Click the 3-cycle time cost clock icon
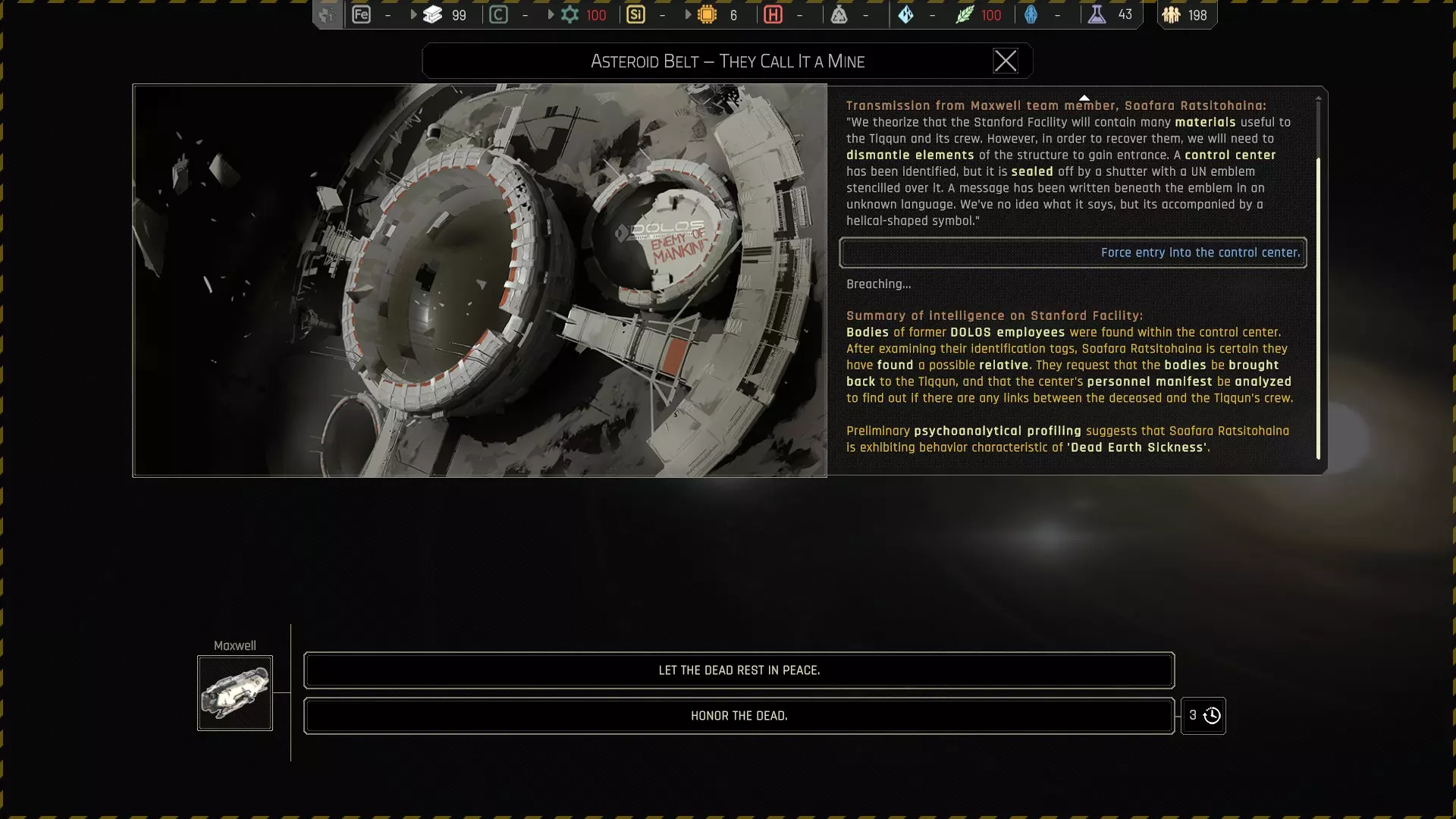 pos(1212,716)
